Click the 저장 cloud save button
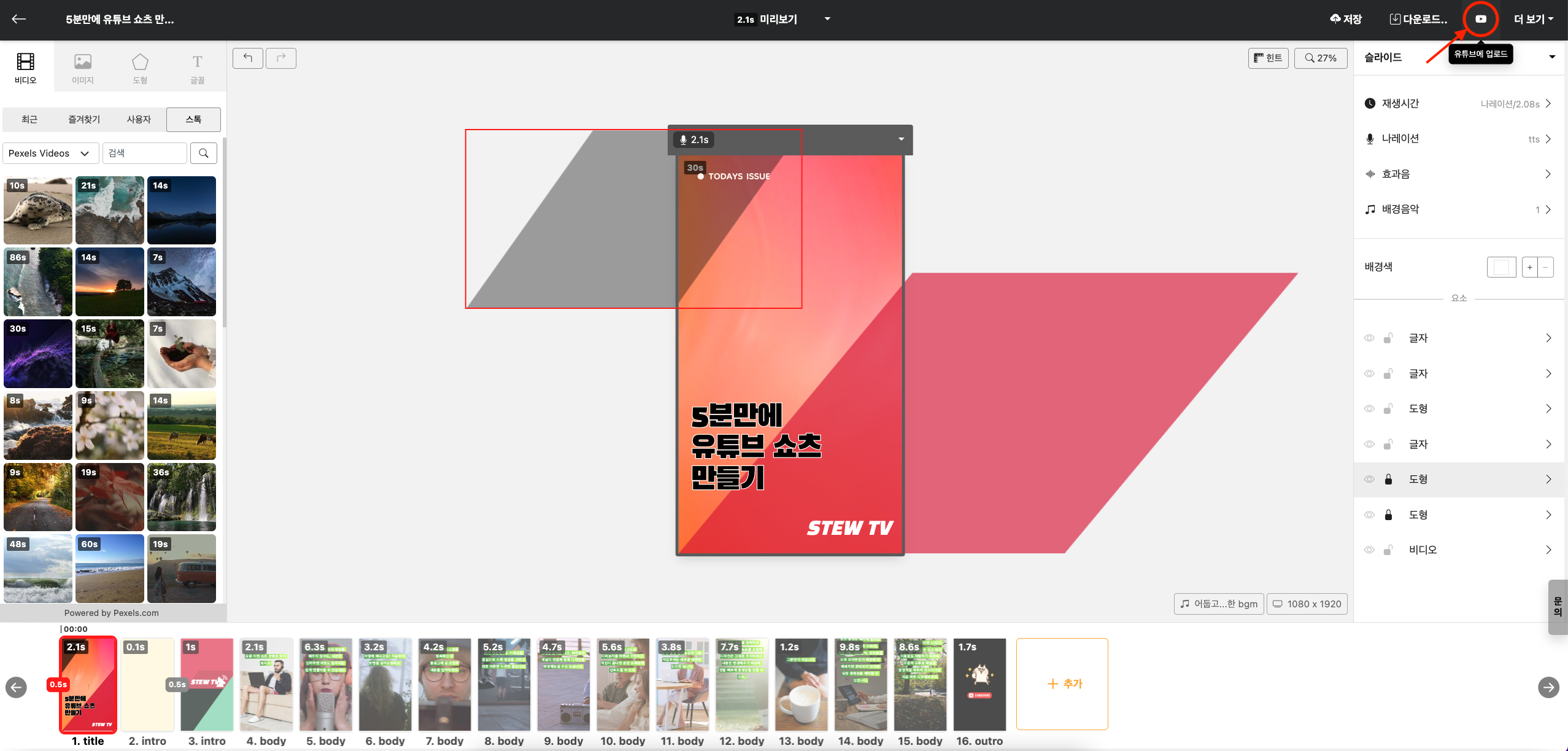1568x751 pixels. [1346, 19]
